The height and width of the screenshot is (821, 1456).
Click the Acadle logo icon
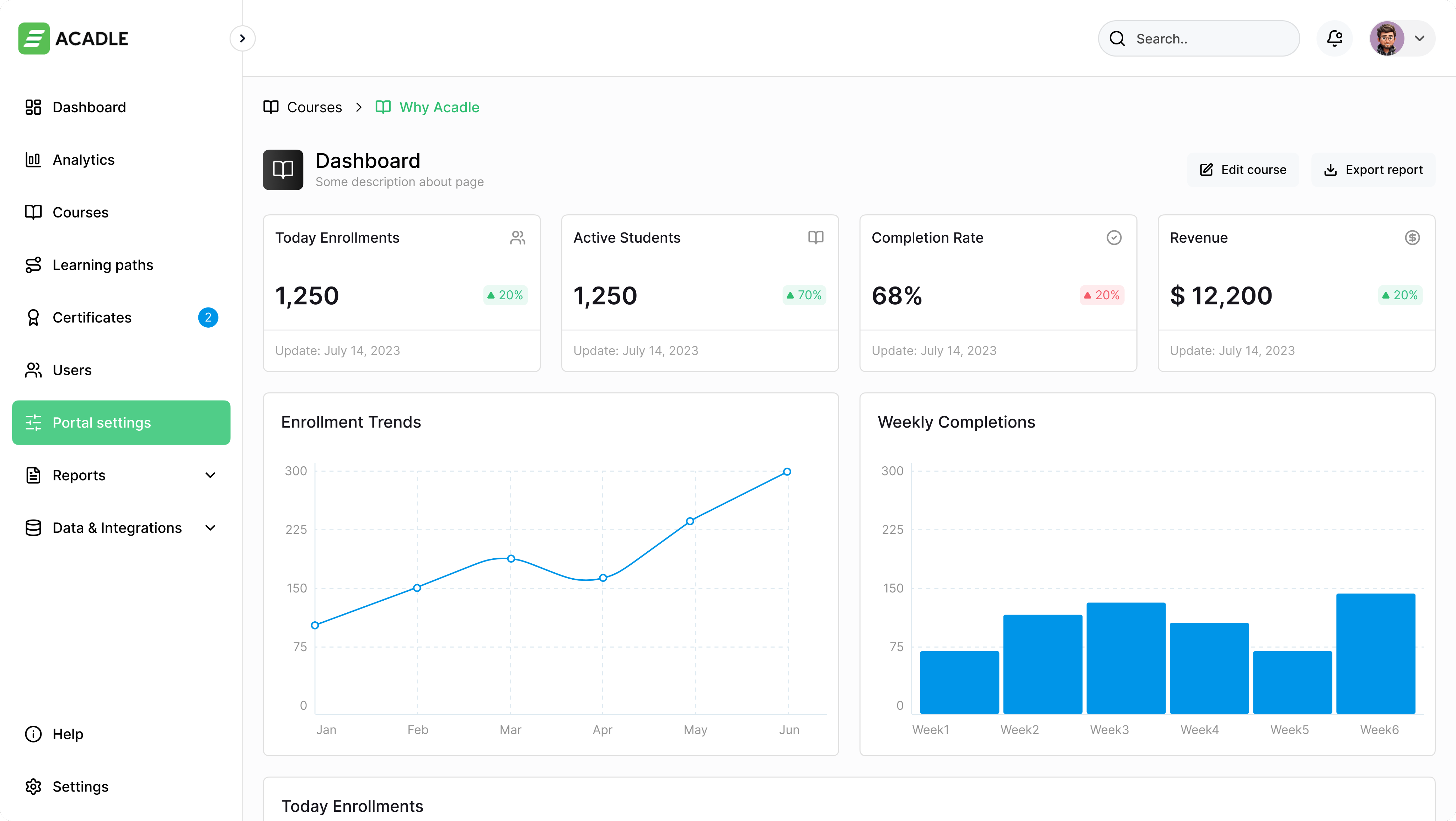pos(34,38)
